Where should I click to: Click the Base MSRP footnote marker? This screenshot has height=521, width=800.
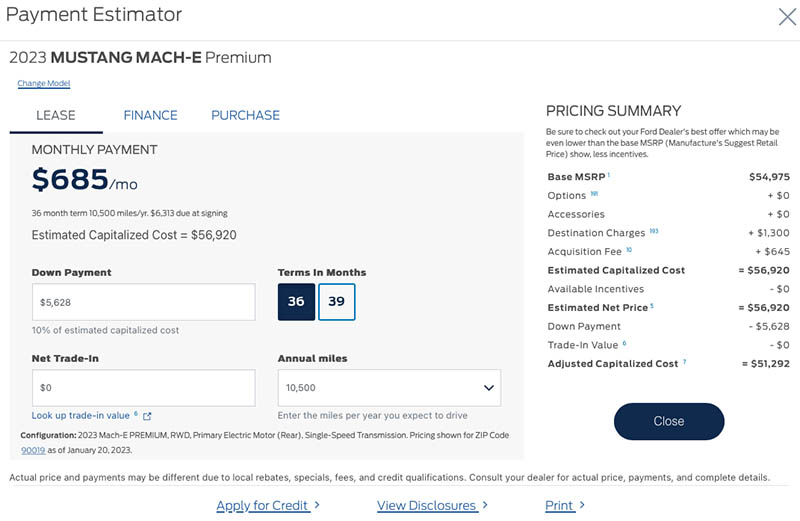pyautogui.click(x=609, y=175)
